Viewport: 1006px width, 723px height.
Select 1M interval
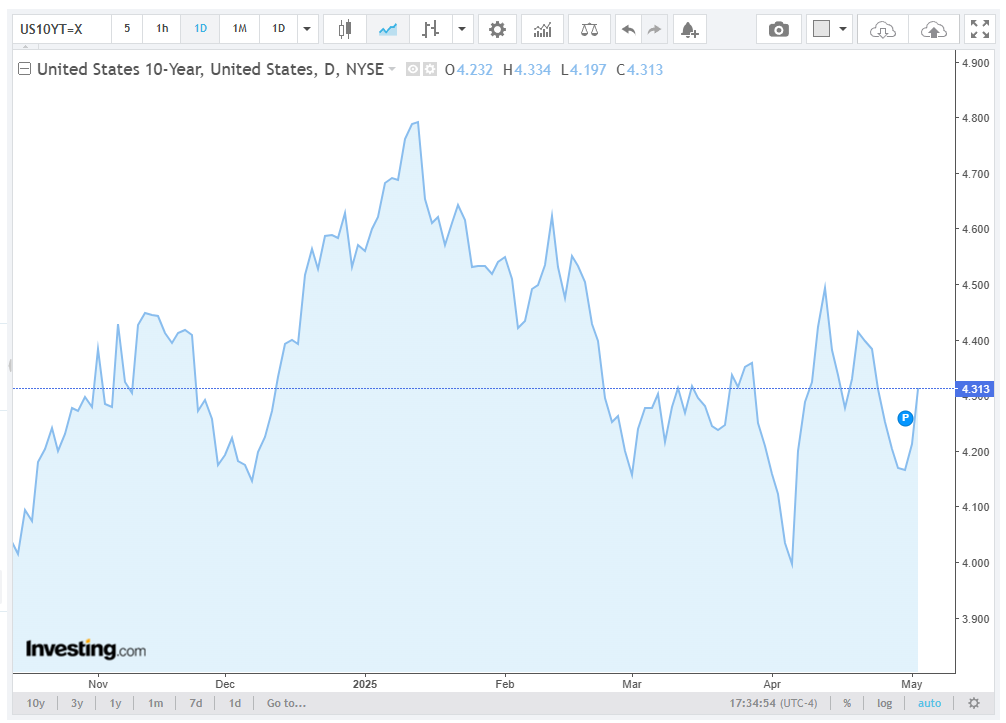239,29
